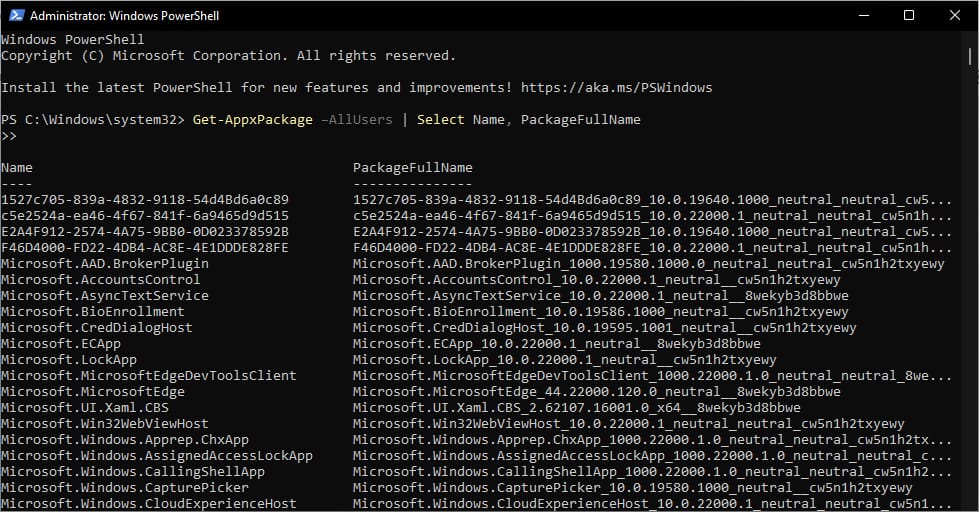Maximize the PowerShell window
Image resolution: width=979 pixels, height=512 pixels.
909,16
